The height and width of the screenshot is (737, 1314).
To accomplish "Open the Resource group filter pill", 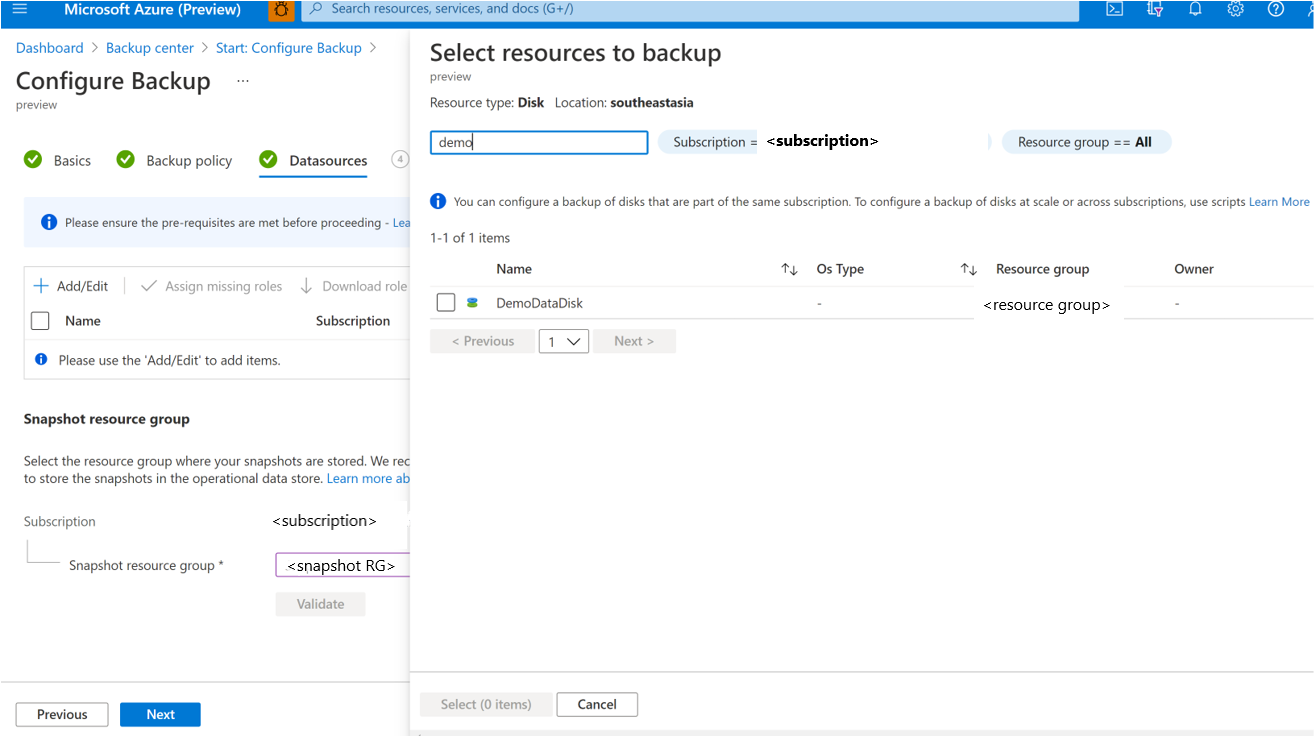I will pos(1085,142).
